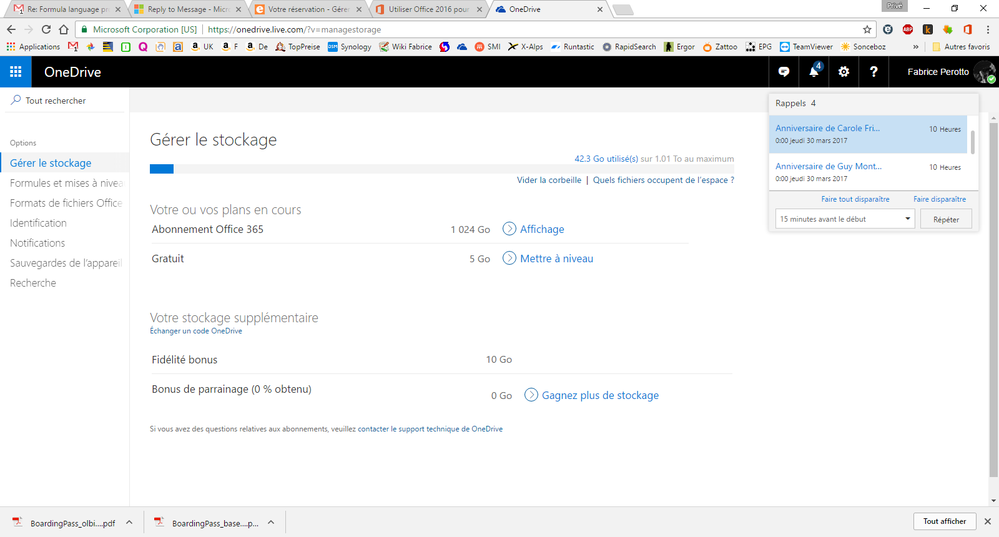
Task: Open the Wiki Fabrice bookmark
Action: (x=405, y=47)
